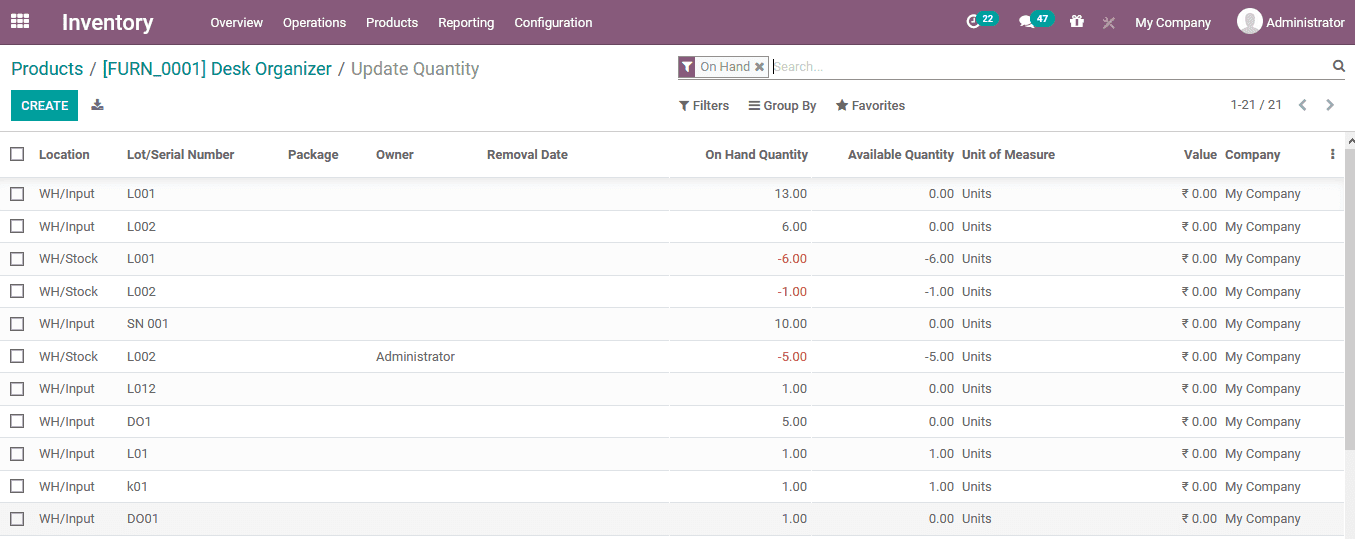Open optional columns three-dot menu
Viewport: 1355px width, 539px height.
point(1332,154)
